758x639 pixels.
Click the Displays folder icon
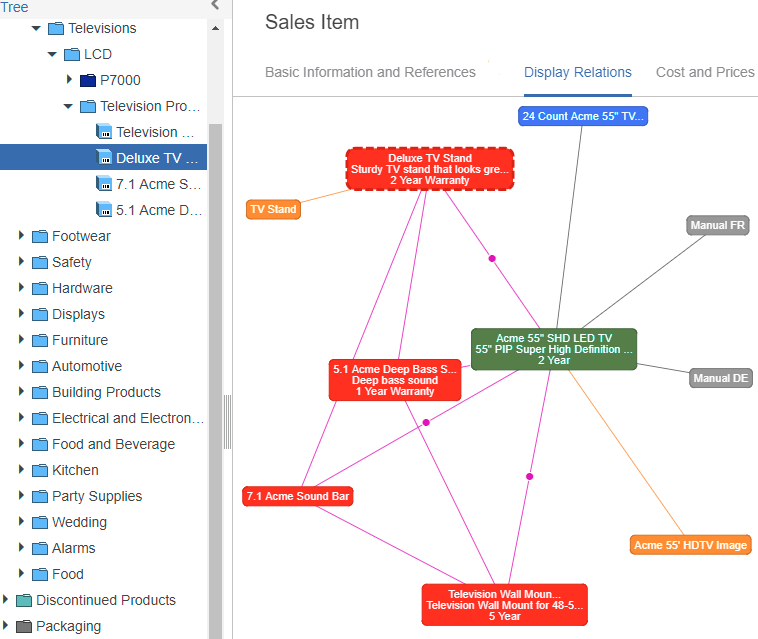[40, 315]
